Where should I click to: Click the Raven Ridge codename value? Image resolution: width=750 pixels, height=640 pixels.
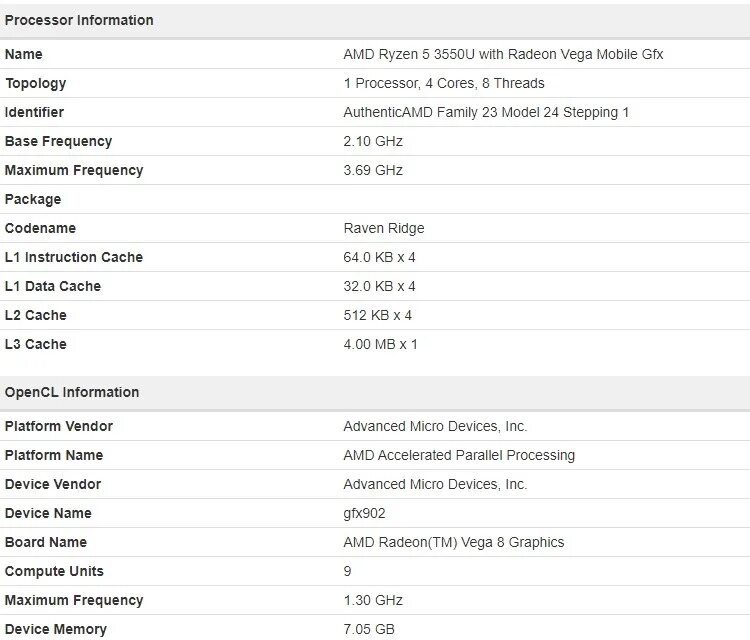click(x=384, y=228)
